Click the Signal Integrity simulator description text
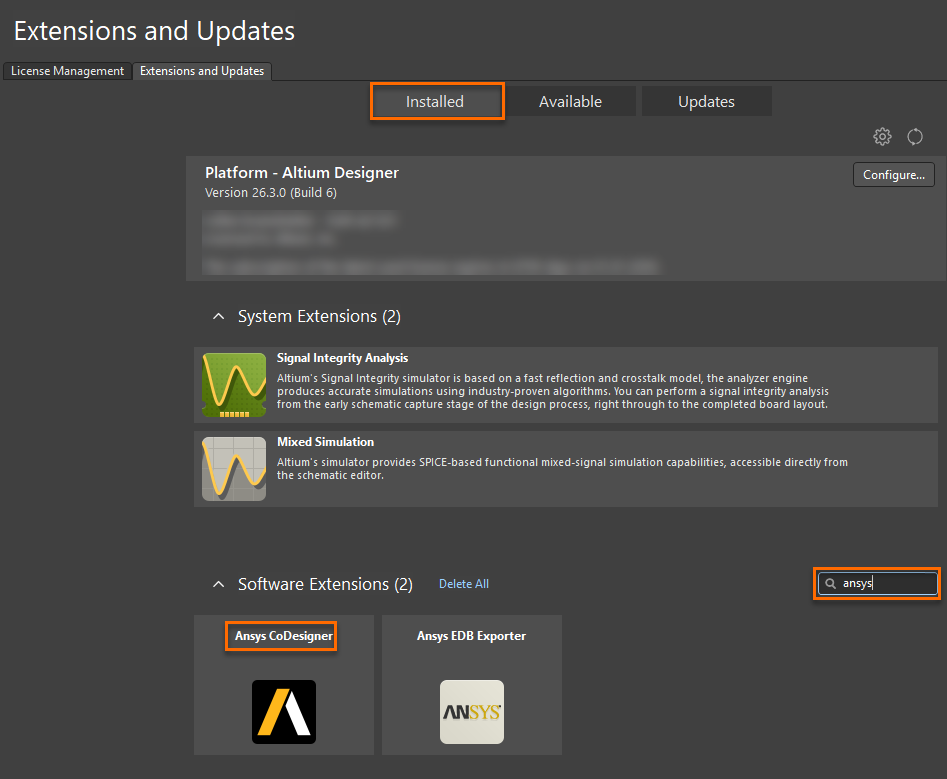Viewport: 947px width, 779px height. point(553,391)
